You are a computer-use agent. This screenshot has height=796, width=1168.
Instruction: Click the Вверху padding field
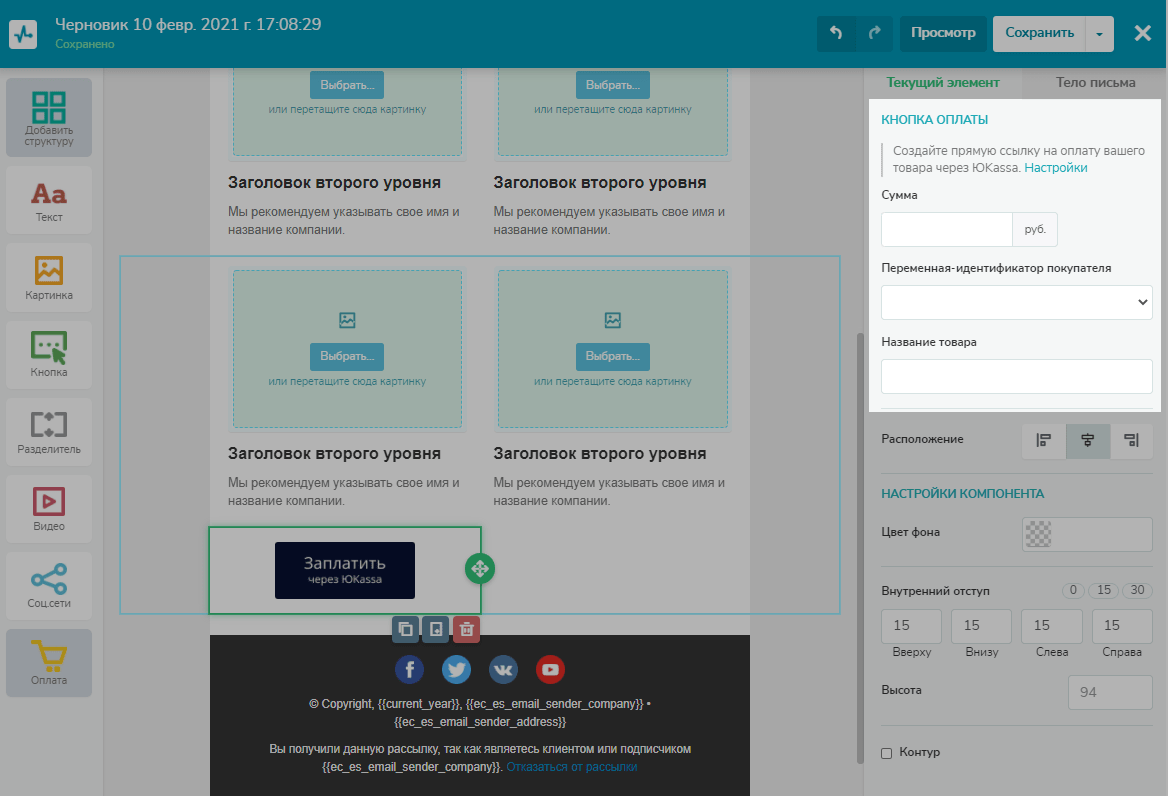(912, 626)
